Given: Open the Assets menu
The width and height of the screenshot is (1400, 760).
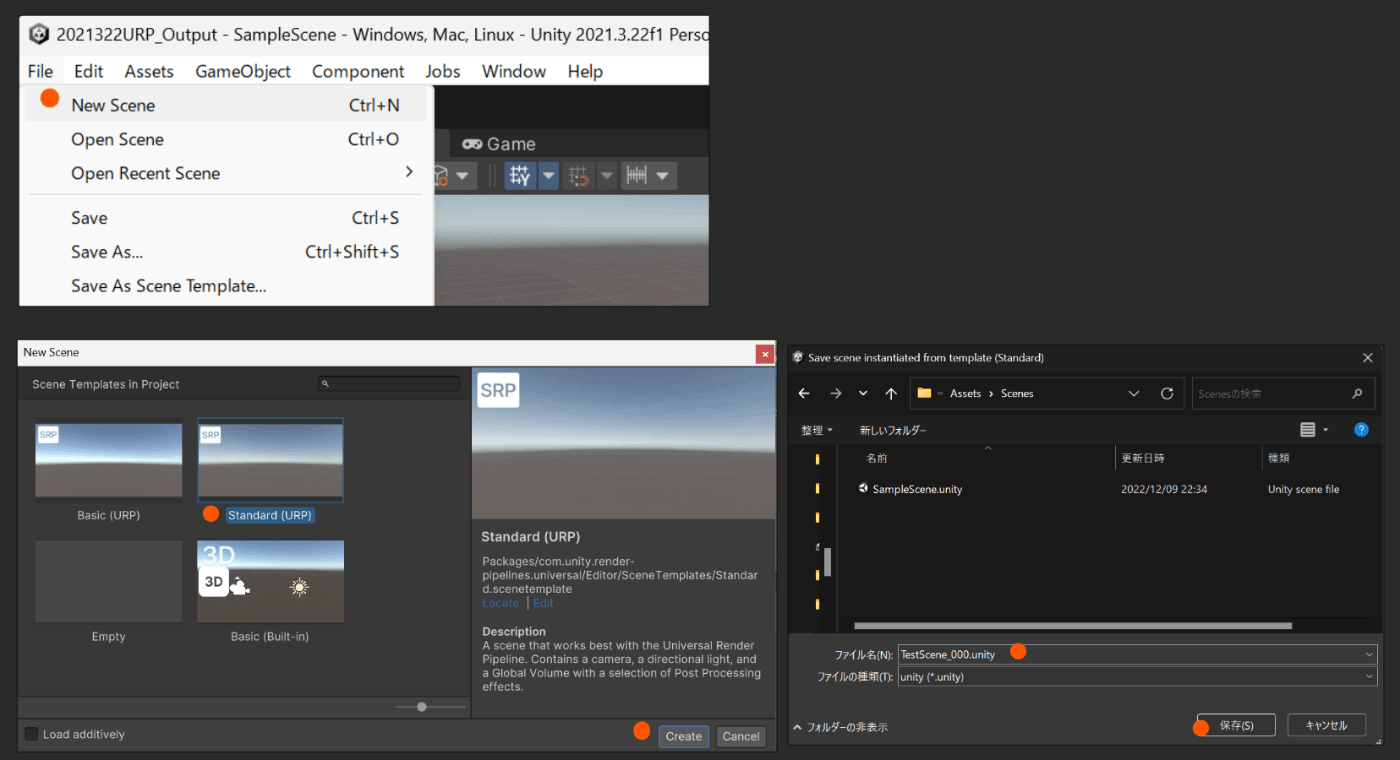Looking at the screenshot, I should [149, 71].
